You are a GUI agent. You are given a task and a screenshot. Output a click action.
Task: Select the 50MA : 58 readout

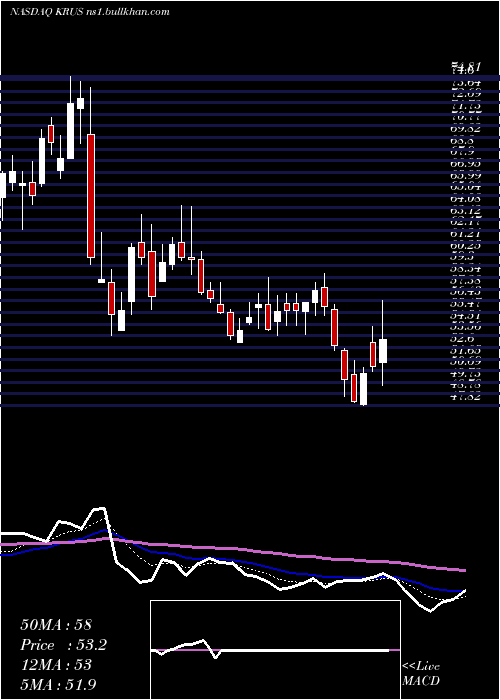click(x=56, y=625)
